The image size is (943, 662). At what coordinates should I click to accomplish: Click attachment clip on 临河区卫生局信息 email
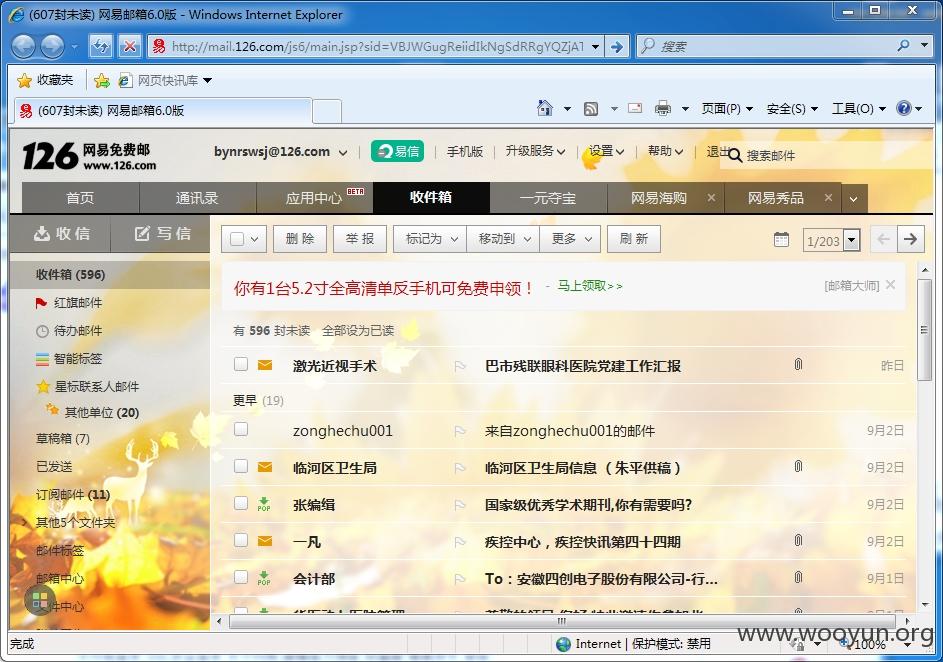tap(798, 466)
